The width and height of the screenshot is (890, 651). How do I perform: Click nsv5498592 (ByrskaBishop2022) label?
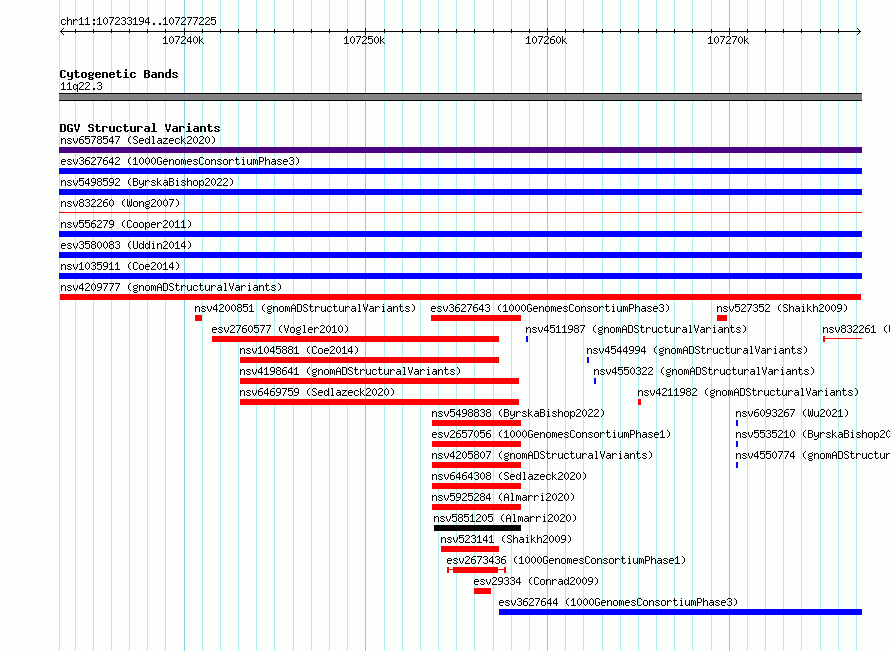[x=147, y=182]
